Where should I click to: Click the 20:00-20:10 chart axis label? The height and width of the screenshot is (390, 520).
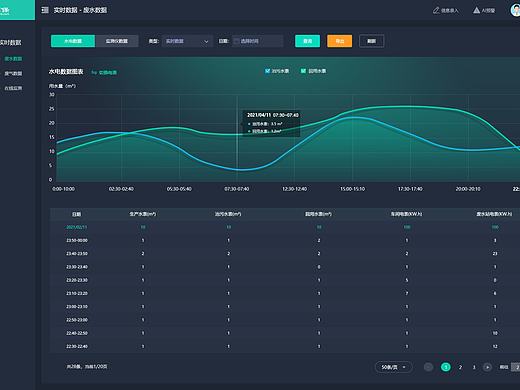468,189
